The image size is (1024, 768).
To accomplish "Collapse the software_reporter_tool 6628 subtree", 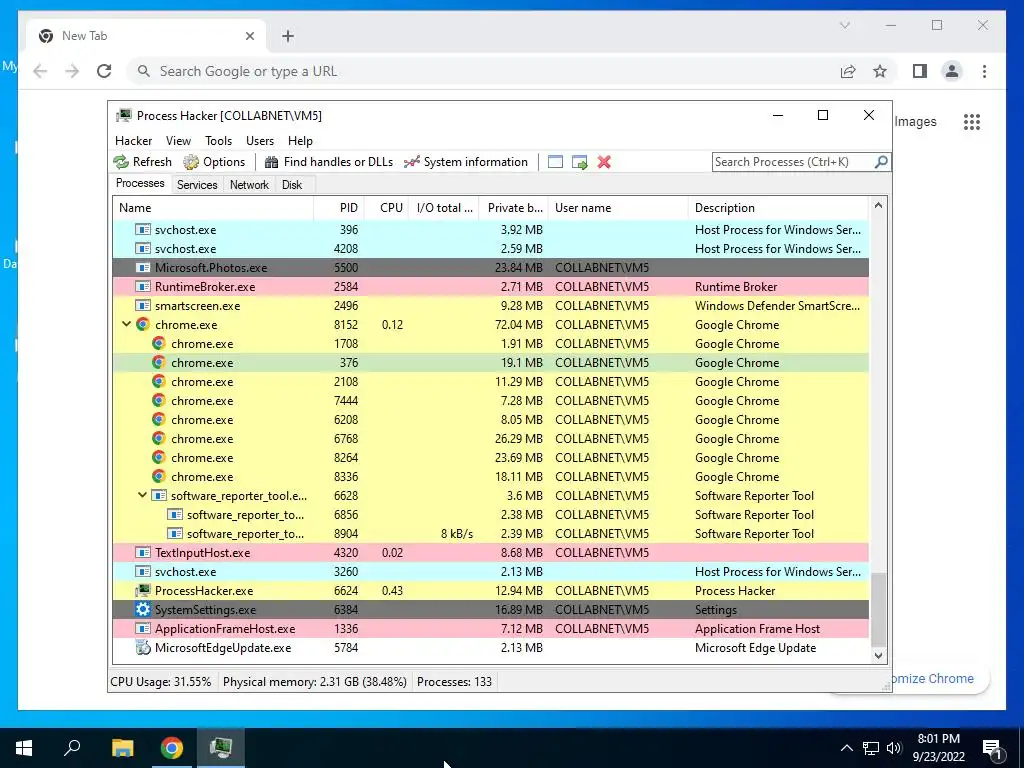I will [142, 496].
